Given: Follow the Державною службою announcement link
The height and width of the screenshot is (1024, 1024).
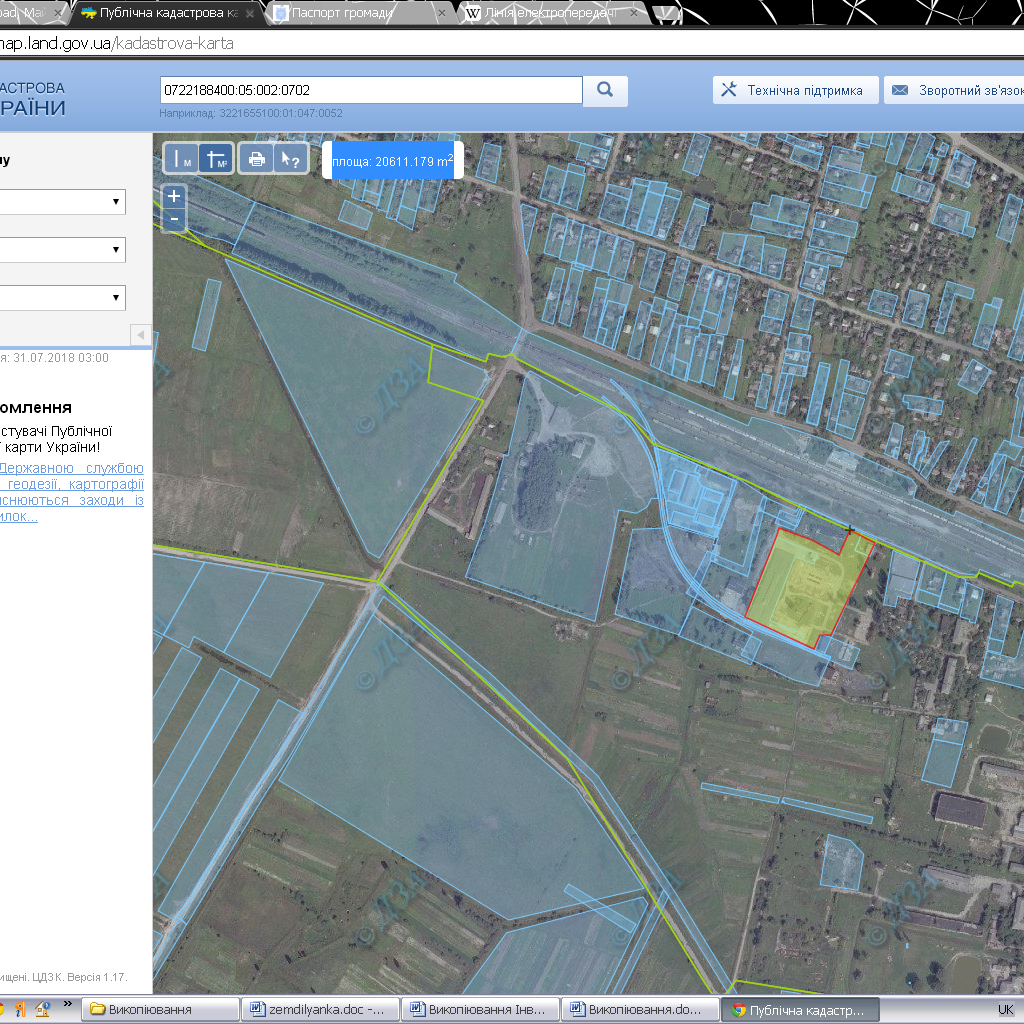Looking at the screenshot, I should (x=74, y=468).
